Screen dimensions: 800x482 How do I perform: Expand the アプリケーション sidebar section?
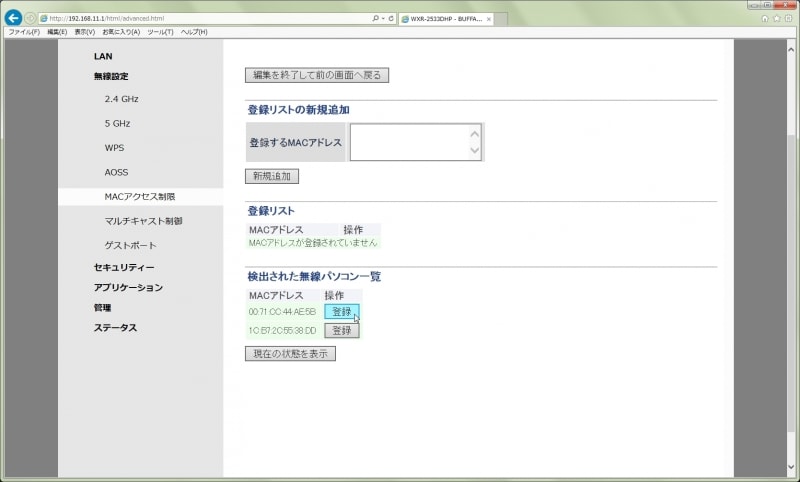coord(128,287)
